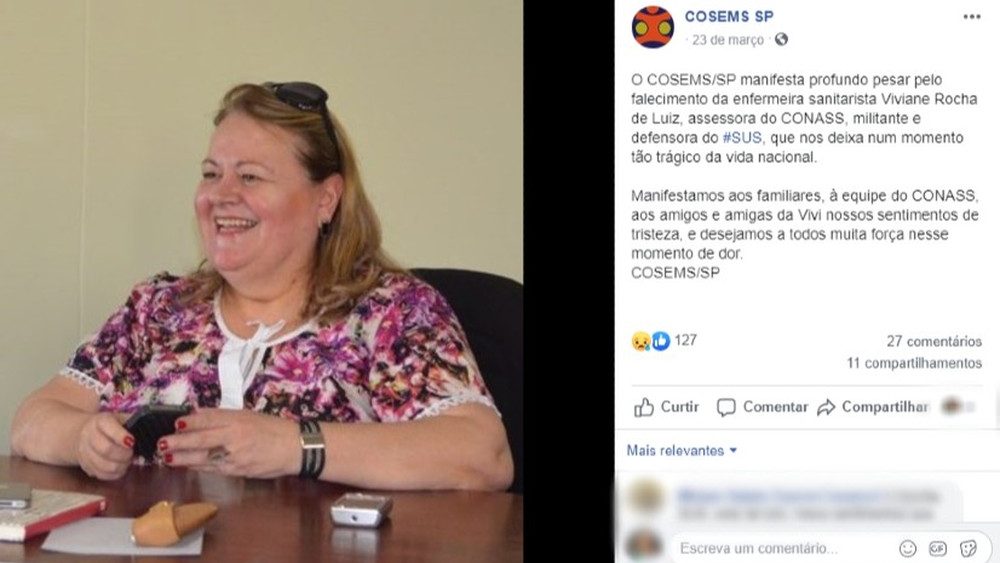Open the sticker picker in comment box

[968, 548]
